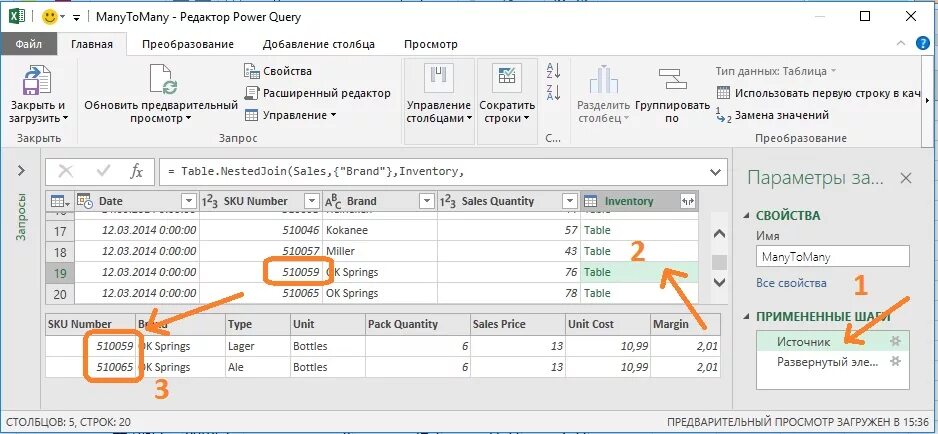Click the Kokanee brand cell
Screen dimensions: 938x434
click(x=380, y=230)
